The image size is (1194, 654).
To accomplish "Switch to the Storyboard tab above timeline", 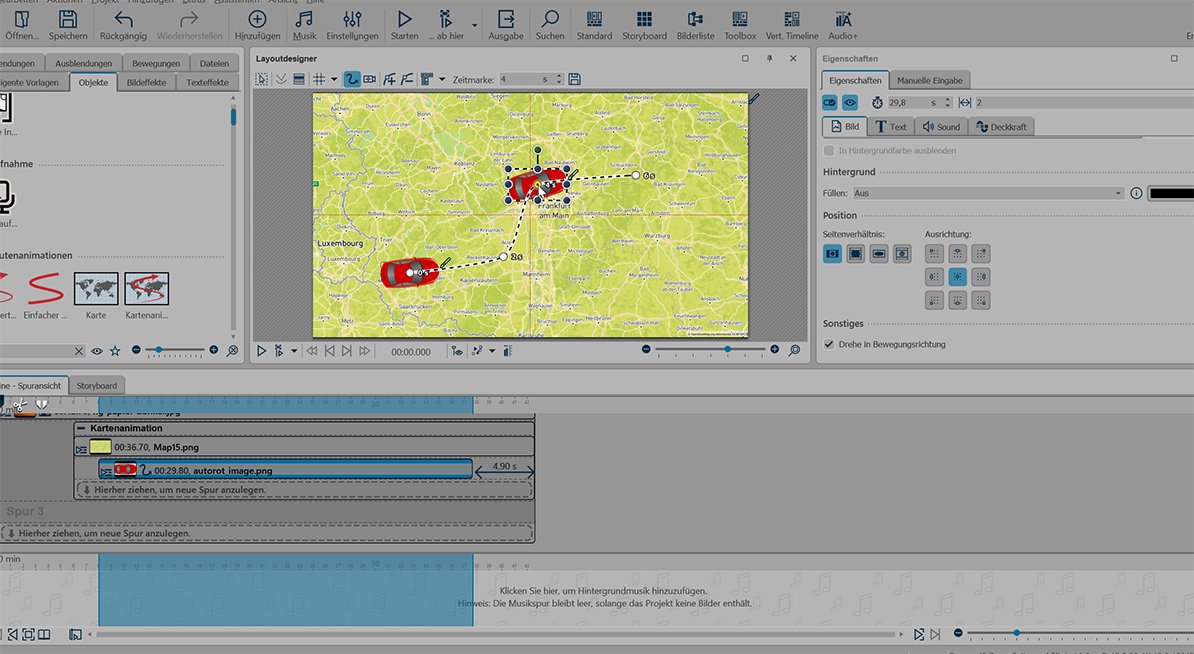I will [97, 386].
